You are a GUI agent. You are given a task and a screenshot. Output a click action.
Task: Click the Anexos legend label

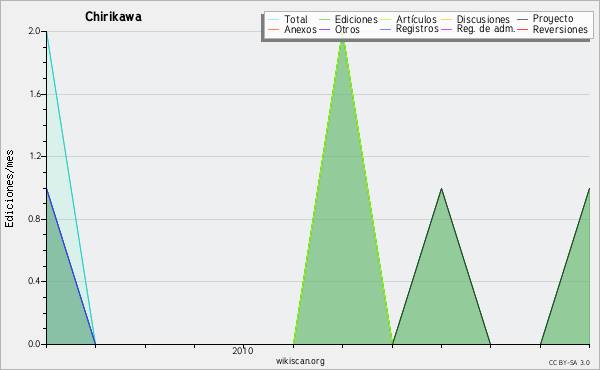(x=300, y=29)
